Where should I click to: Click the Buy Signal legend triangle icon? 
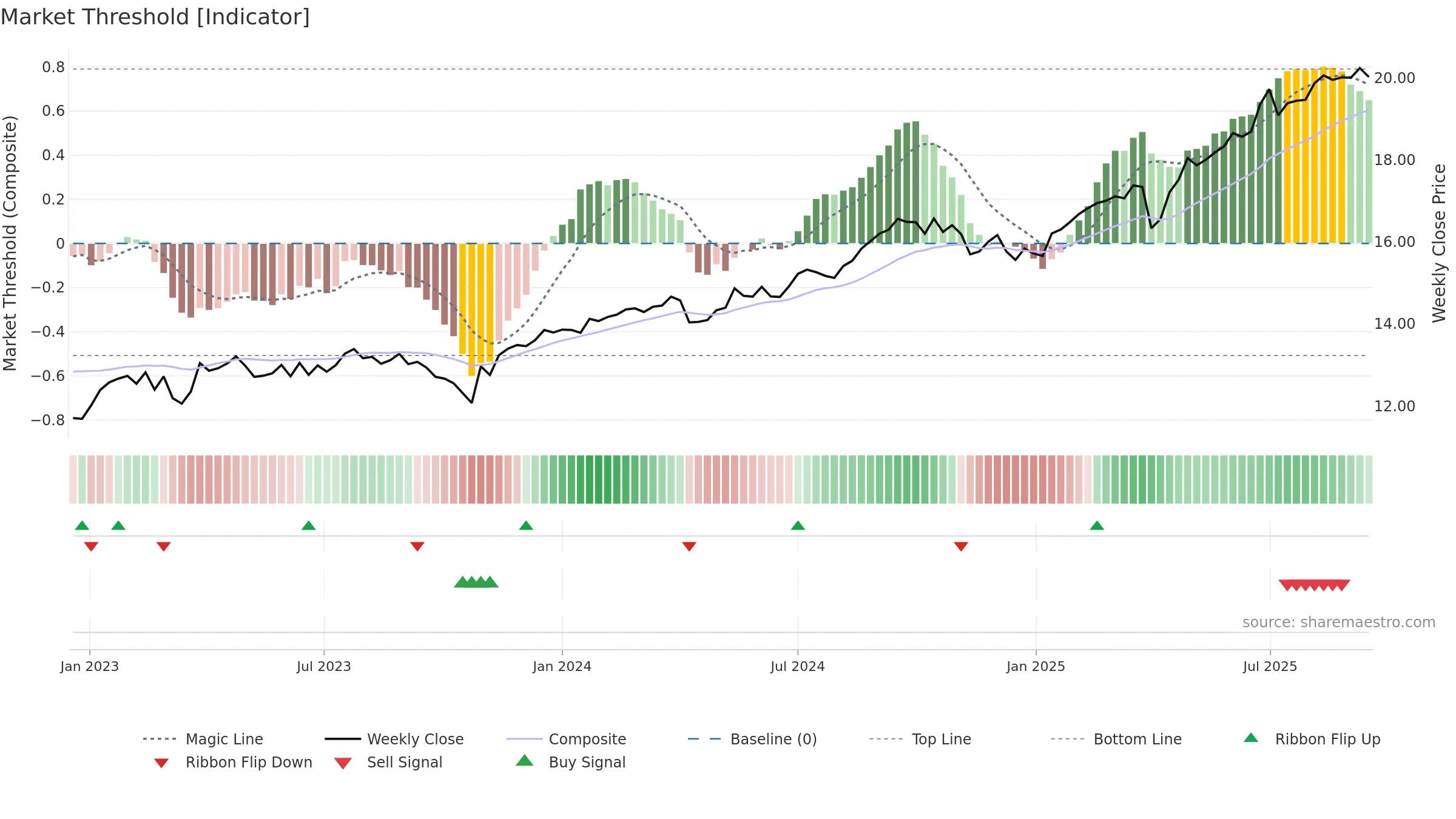[525, 760]
